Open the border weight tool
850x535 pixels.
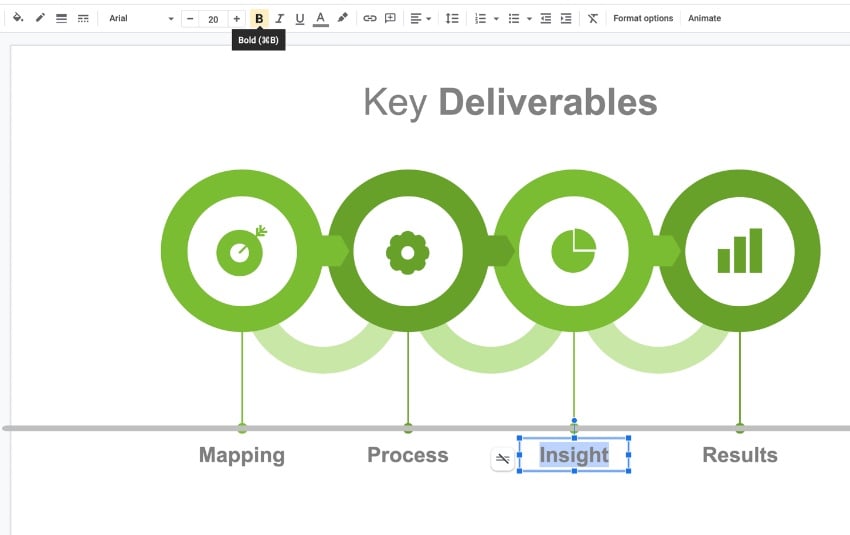click(x=62, y=18)
